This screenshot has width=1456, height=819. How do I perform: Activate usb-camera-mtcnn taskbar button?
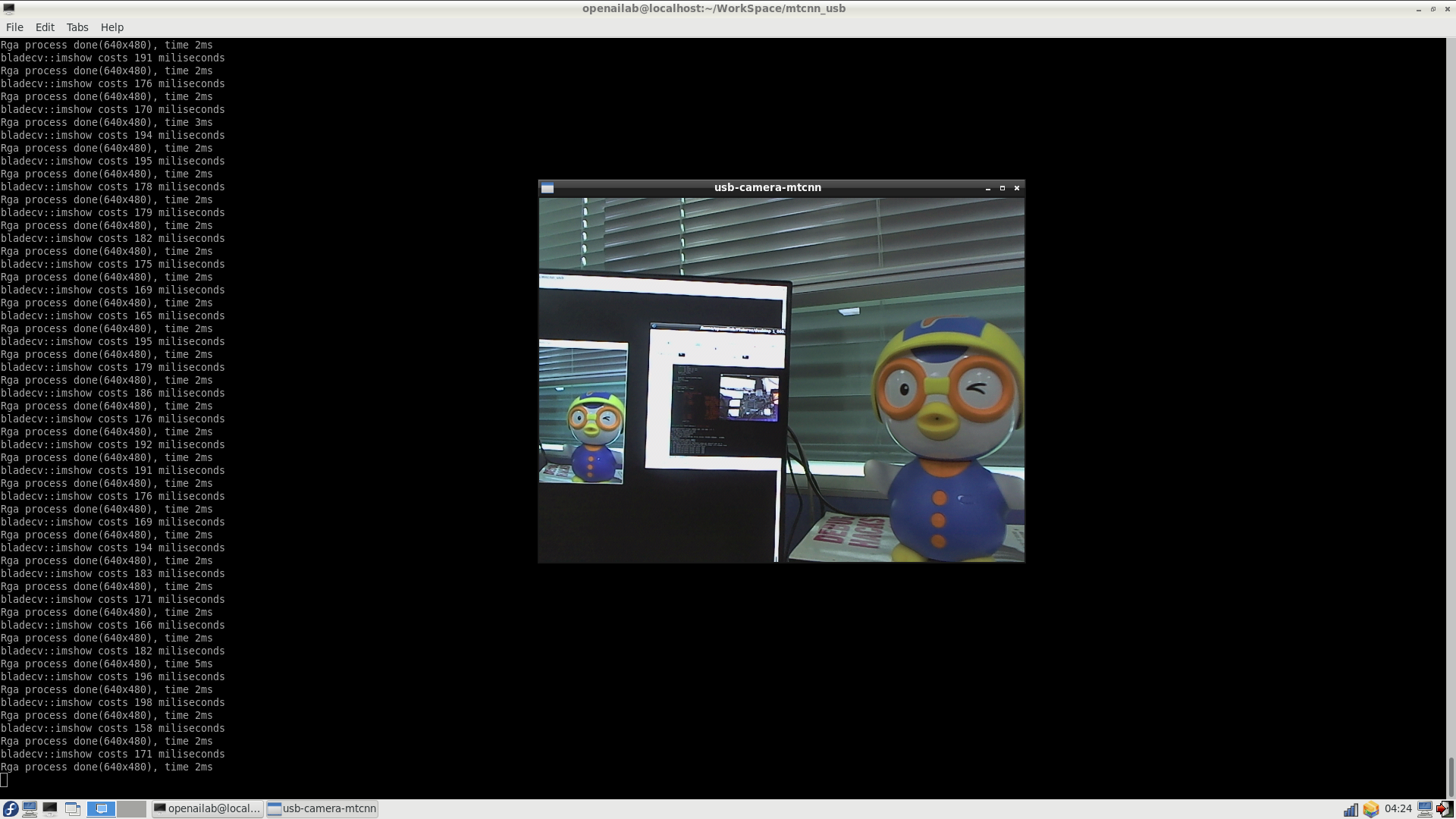(322, 809)
